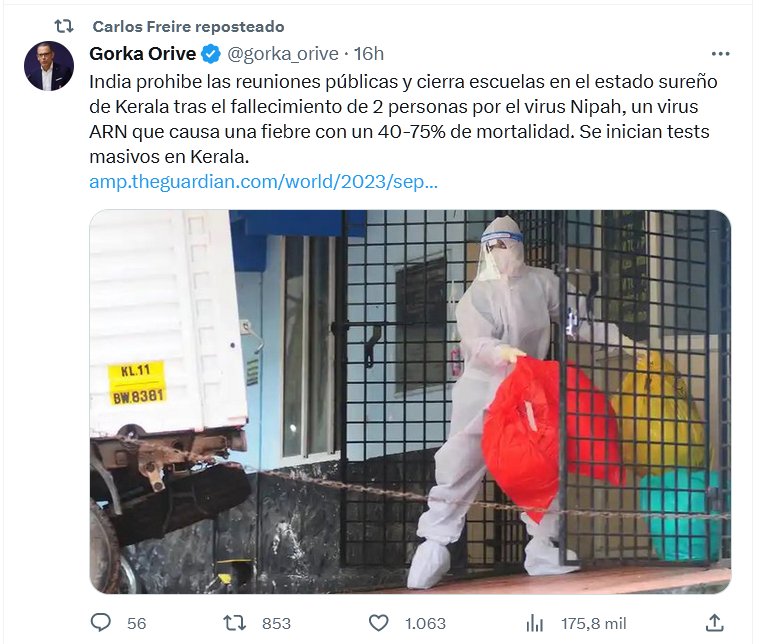Like the tweet with the heart icon
Screen dimensions: 770x644
[x=379, y=623]
